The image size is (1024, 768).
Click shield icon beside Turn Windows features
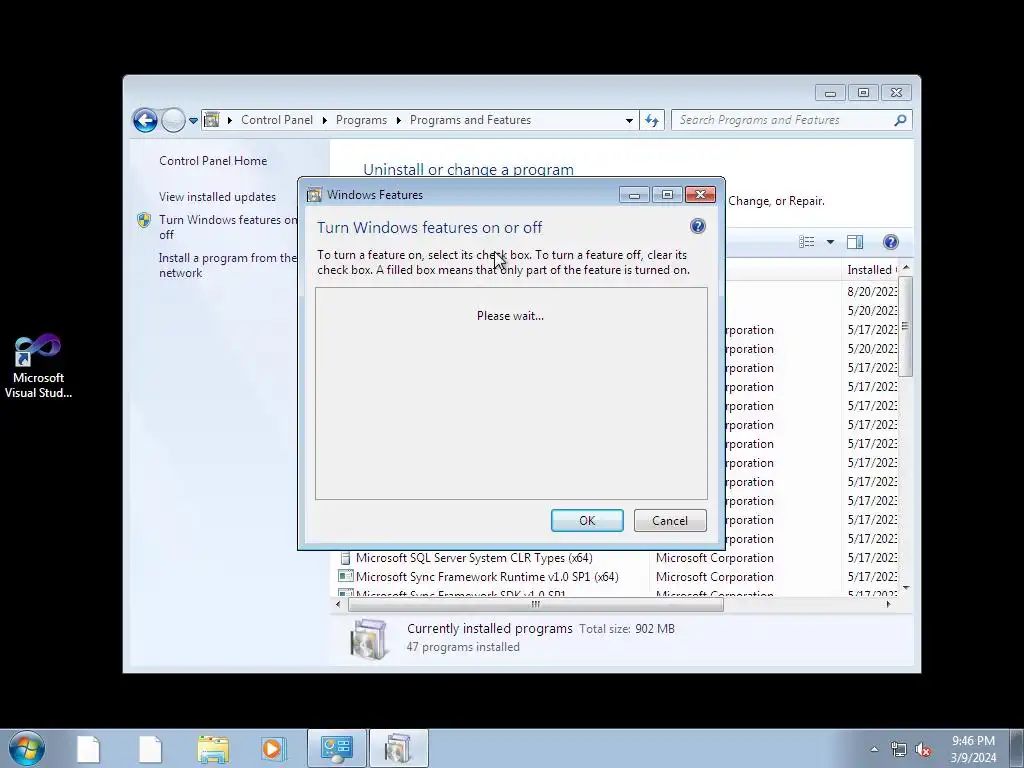coord(144,220)
